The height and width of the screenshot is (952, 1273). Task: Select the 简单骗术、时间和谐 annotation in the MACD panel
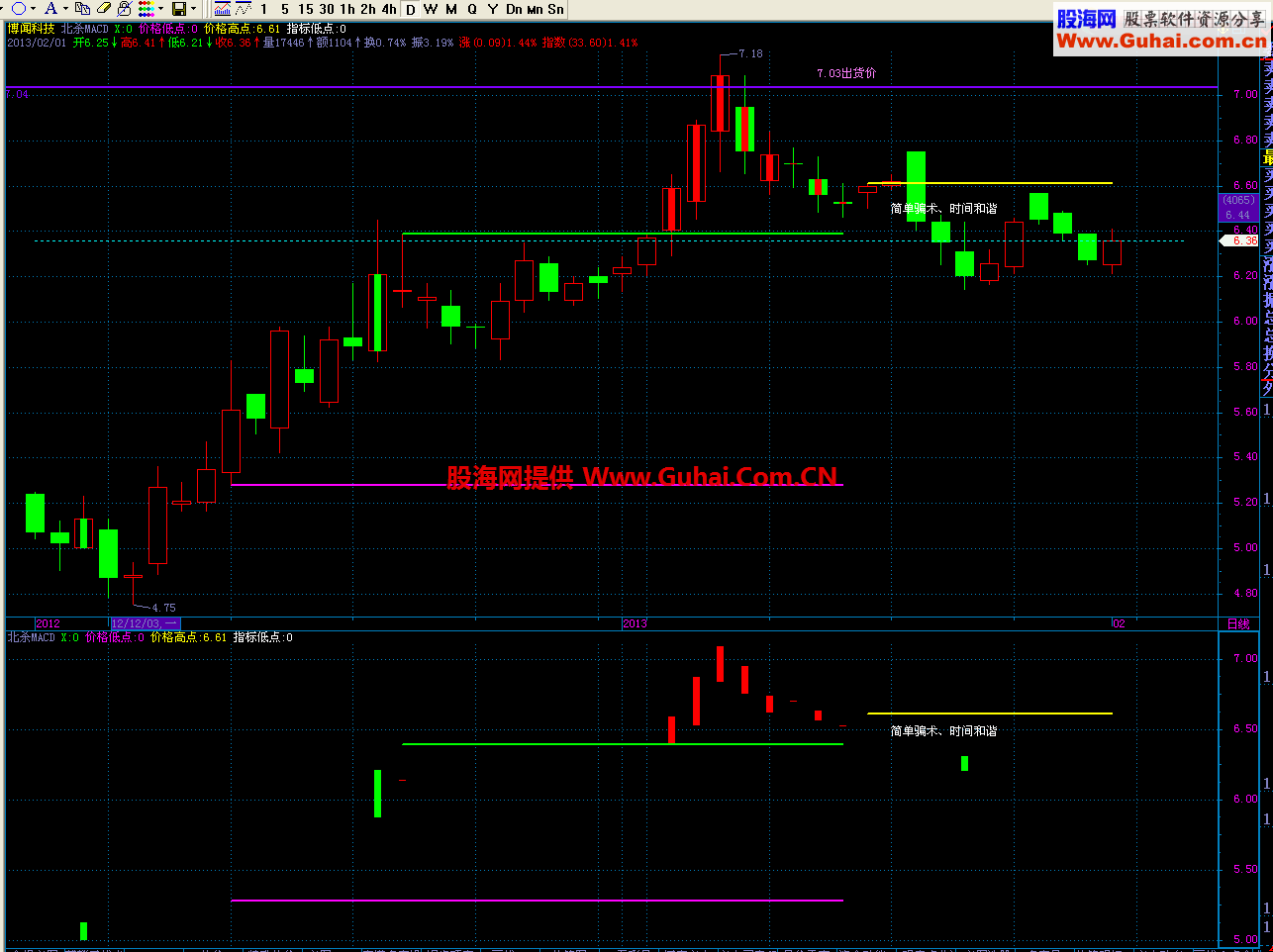943,731
